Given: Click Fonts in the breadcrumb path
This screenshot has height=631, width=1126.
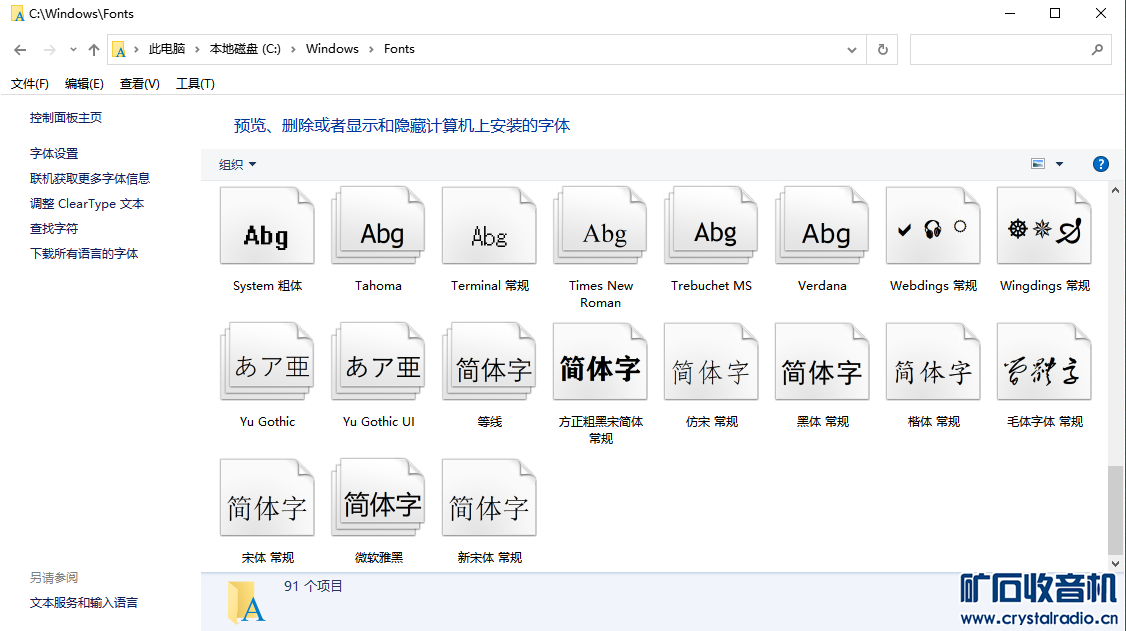Looking at the screenshot, I should tap(399, 49).
